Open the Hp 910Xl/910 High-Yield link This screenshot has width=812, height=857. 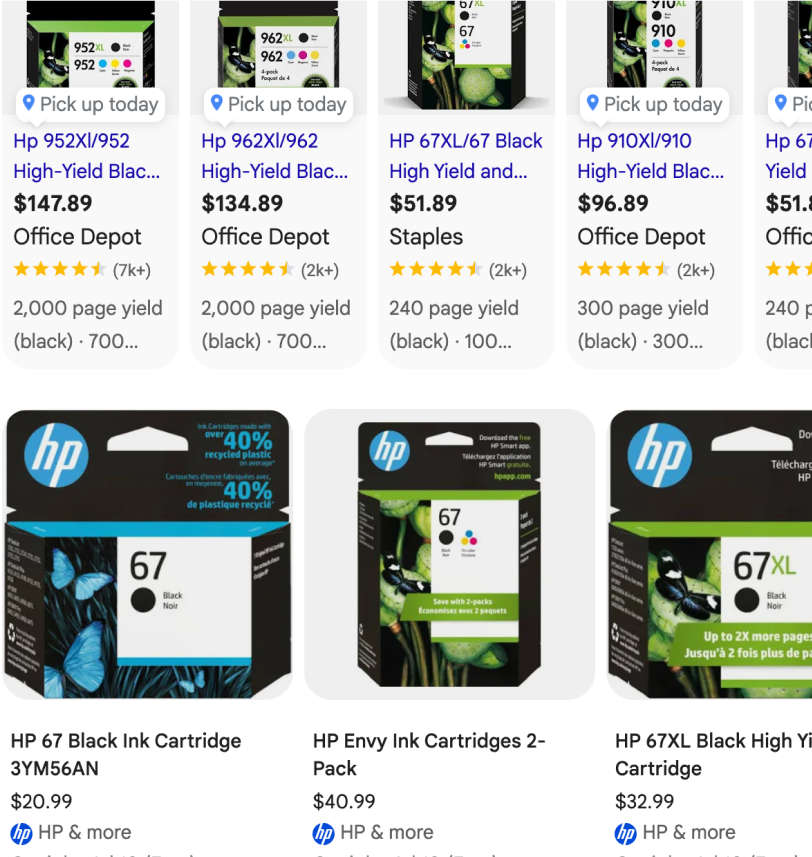coord(650,156)
